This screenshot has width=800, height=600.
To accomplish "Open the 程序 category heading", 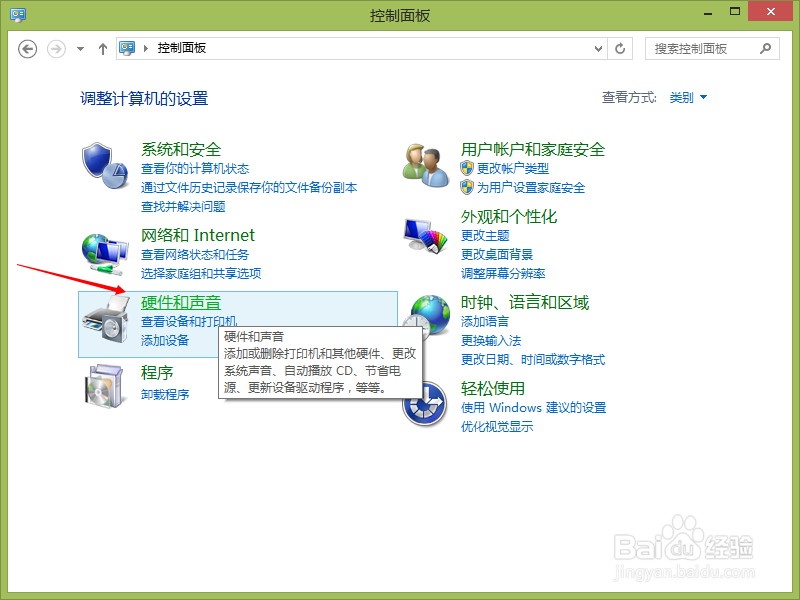I will (157, 372).
